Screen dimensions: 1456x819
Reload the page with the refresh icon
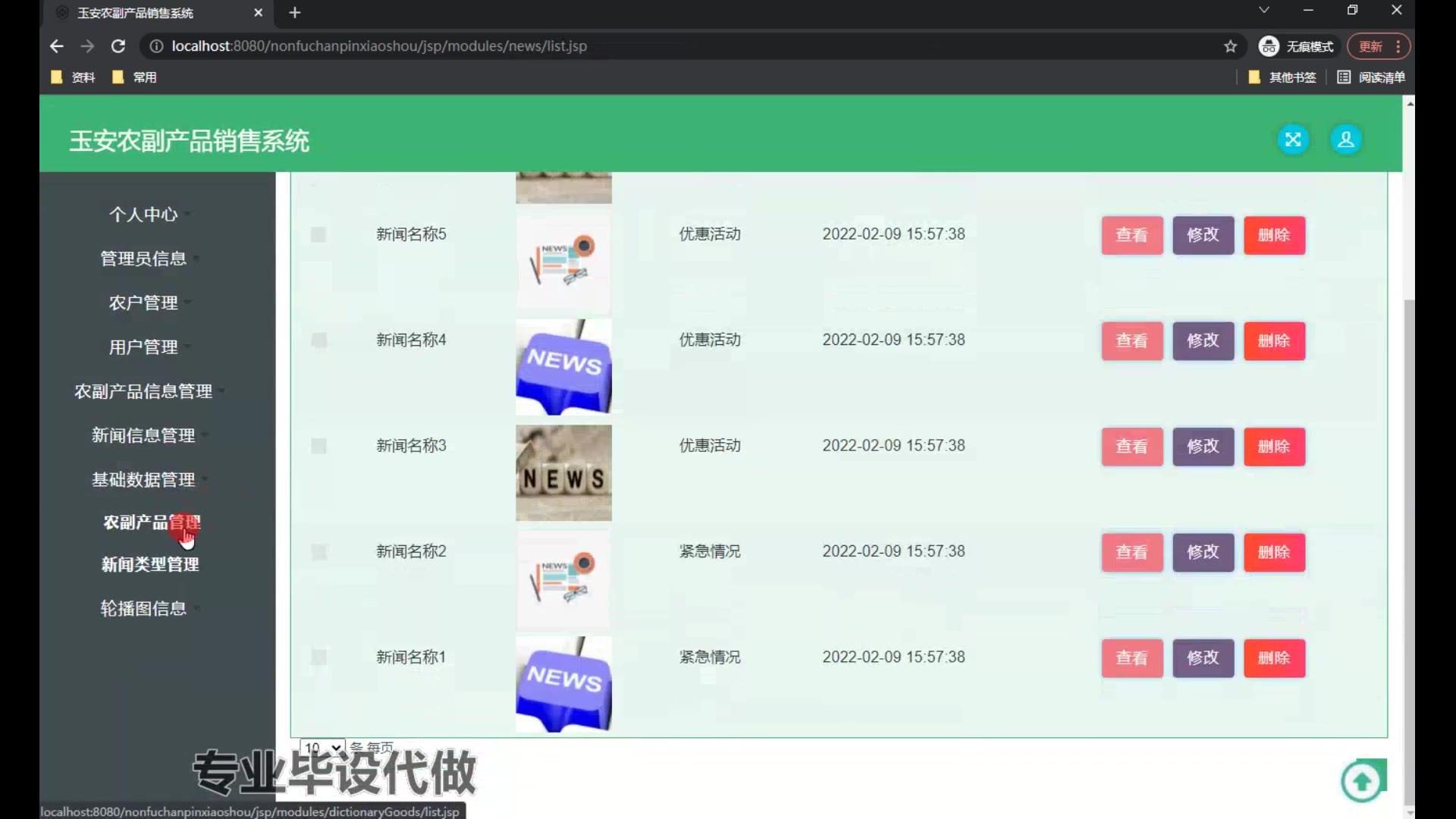point(118,46)
